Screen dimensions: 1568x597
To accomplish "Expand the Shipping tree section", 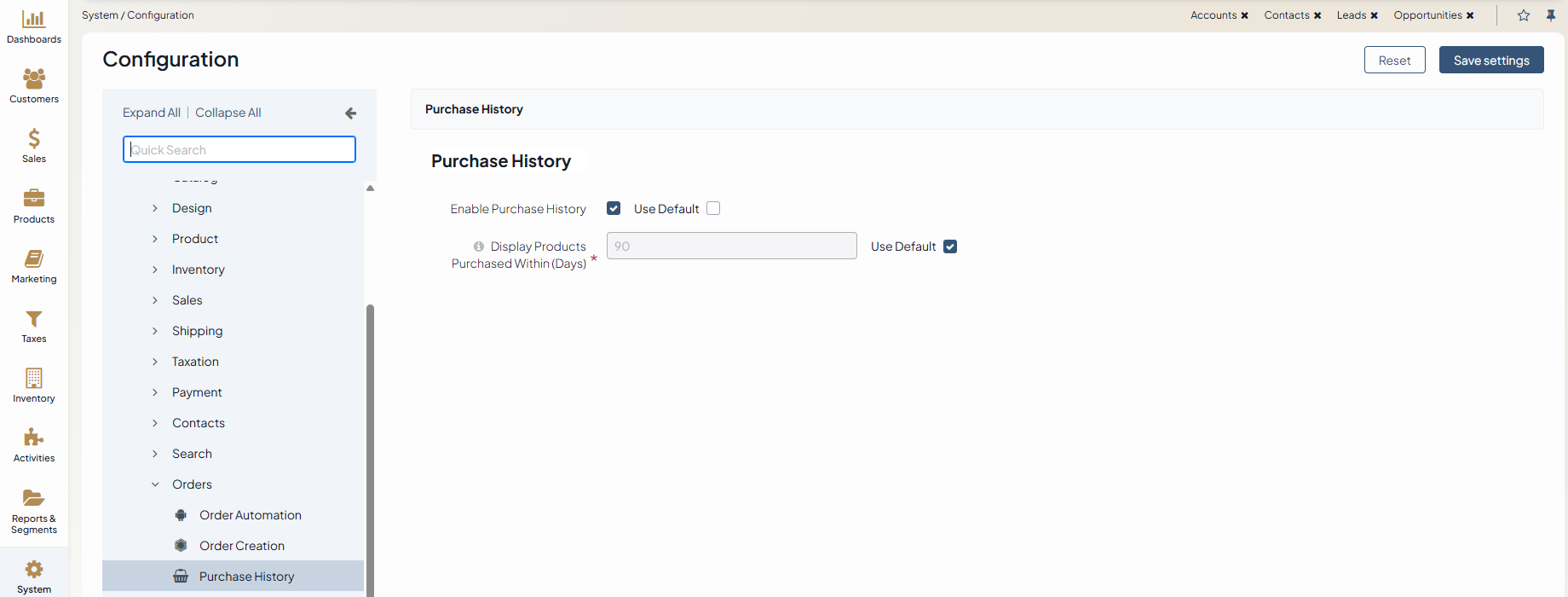I will pyautogui.click(x=155, y=331).
